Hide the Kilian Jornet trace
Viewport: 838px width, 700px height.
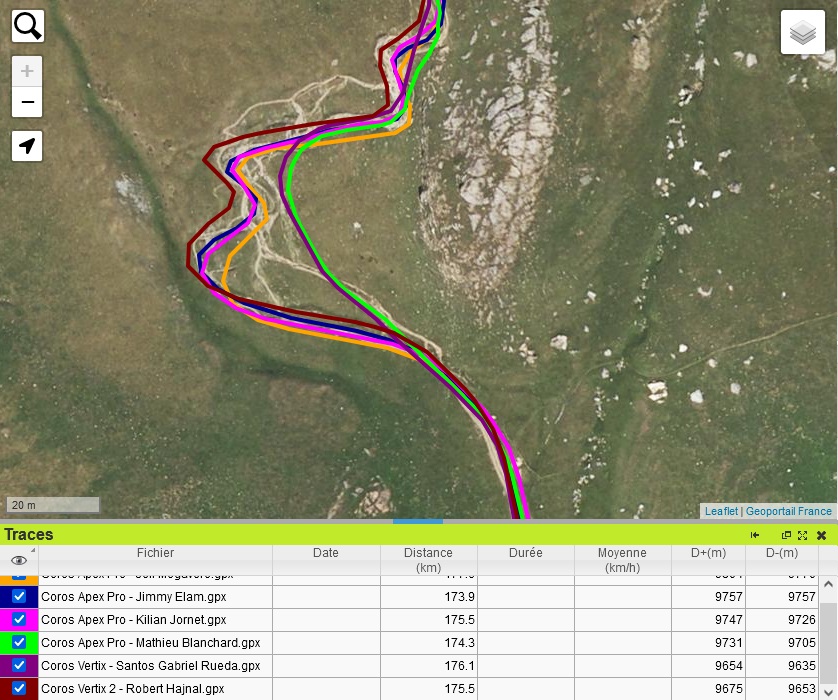click(x=19, y=619)
